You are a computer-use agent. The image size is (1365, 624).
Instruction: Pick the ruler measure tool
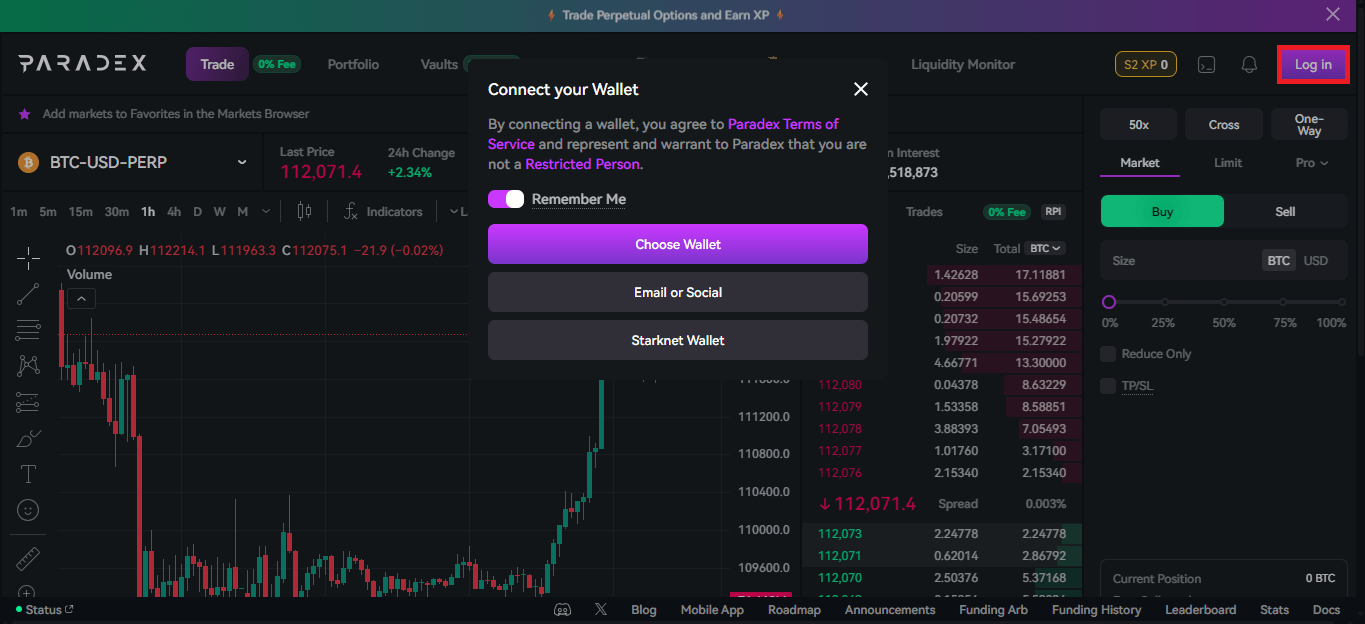point(28,558)
